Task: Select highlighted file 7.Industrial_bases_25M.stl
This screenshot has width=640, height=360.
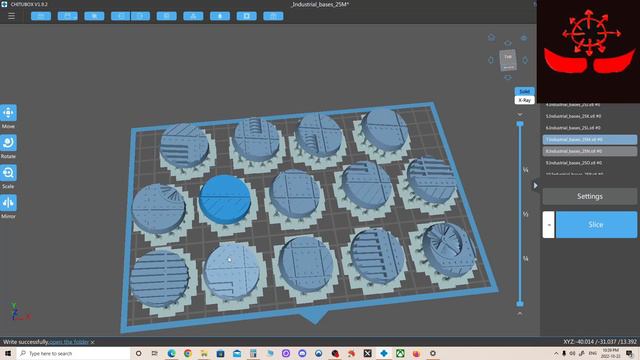Action: [x=589, y=140]
